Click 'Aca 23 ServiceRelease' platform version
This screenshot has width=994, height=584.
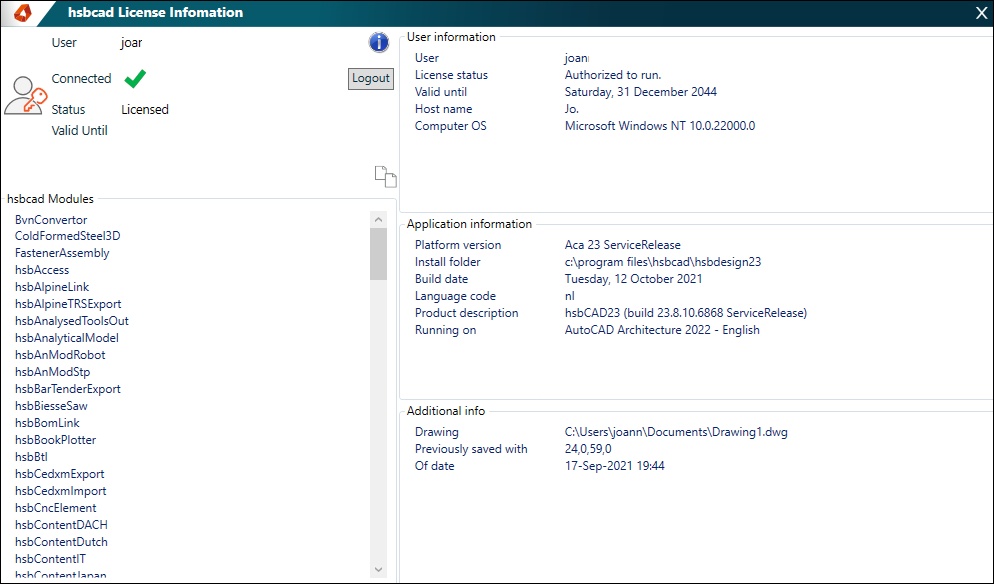[623, 245]
